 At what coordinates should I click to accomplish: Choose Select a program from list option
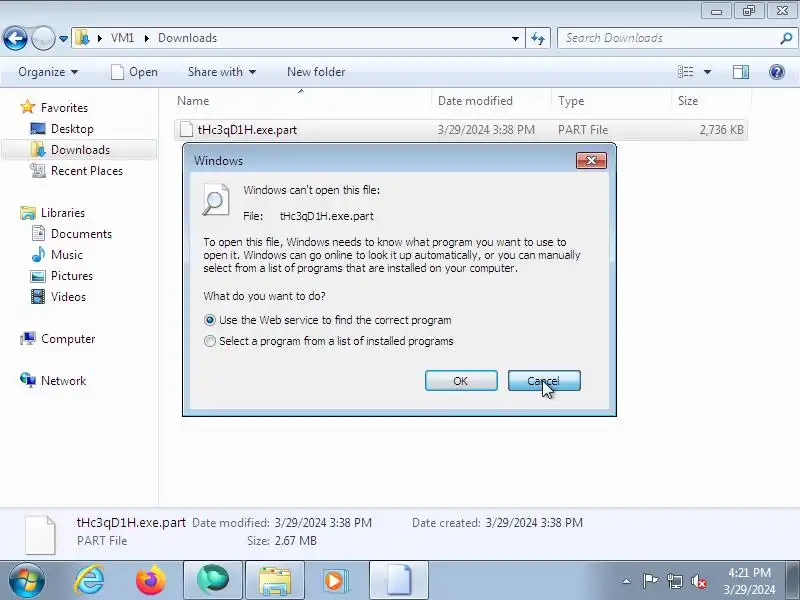click(329, 341)
